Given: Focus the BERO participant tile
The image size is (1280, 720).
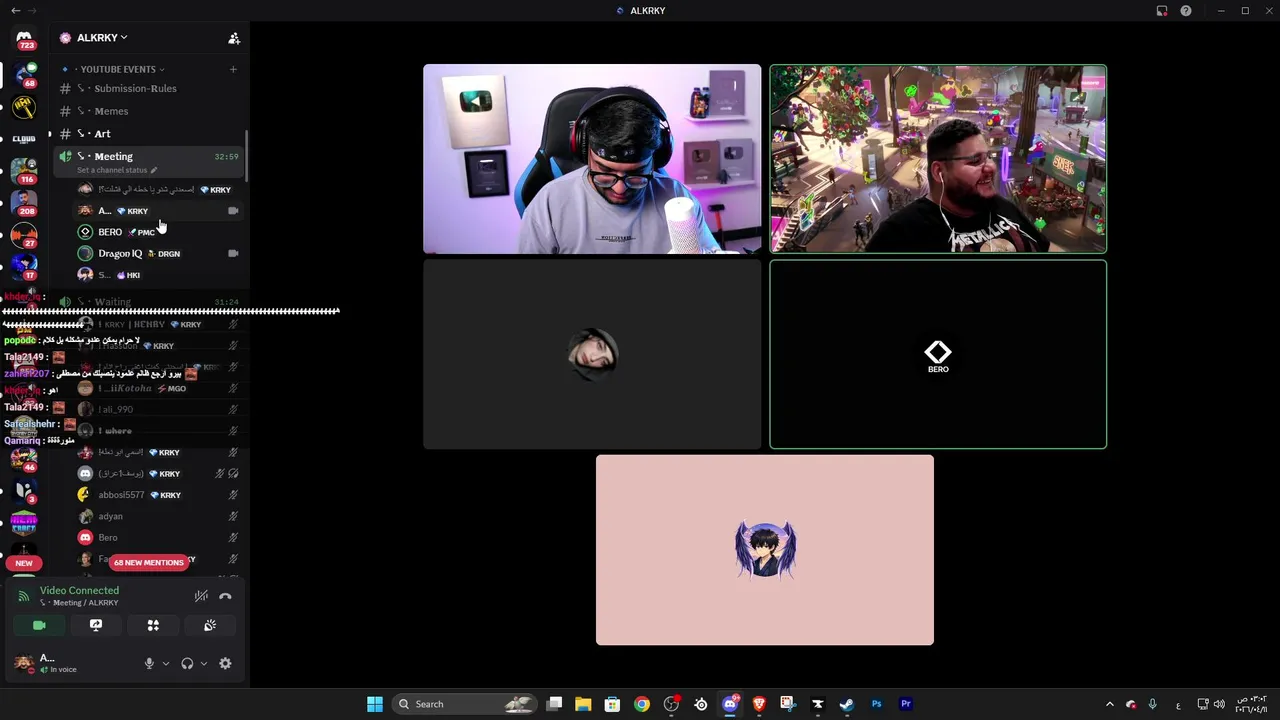Looking at the screenshot, I should tap(938, 354).
